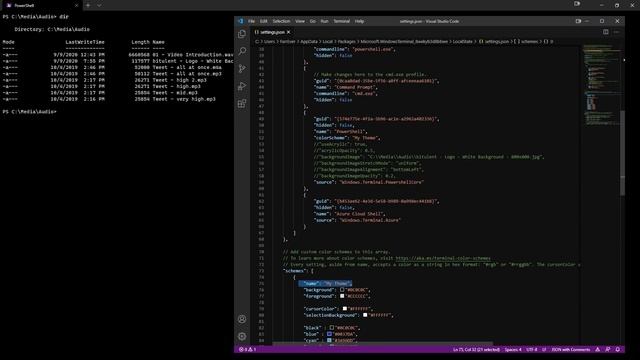The height and width of the screenshot is (360, 640).
Task: Click the background color swatch on line 76
Action: pos(342,290)
